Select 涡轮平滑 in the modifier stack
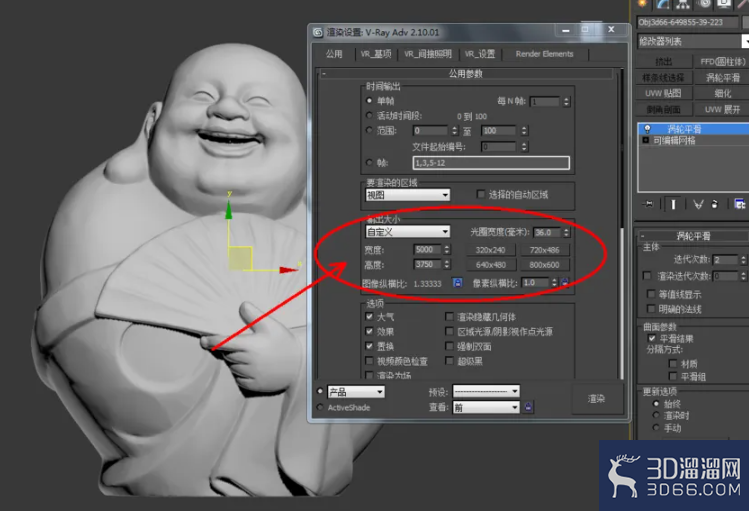 tap(693, 129)
